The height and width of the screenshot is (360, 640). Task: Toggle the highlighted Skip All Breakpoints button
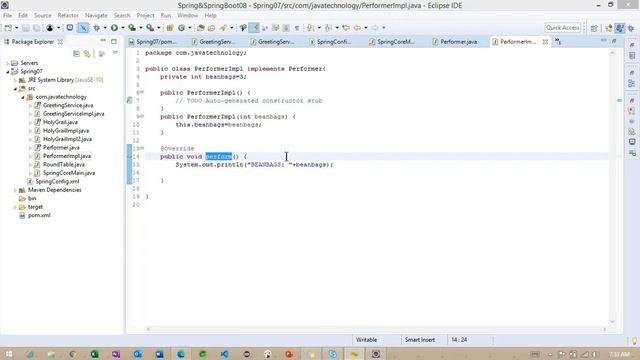83,28
